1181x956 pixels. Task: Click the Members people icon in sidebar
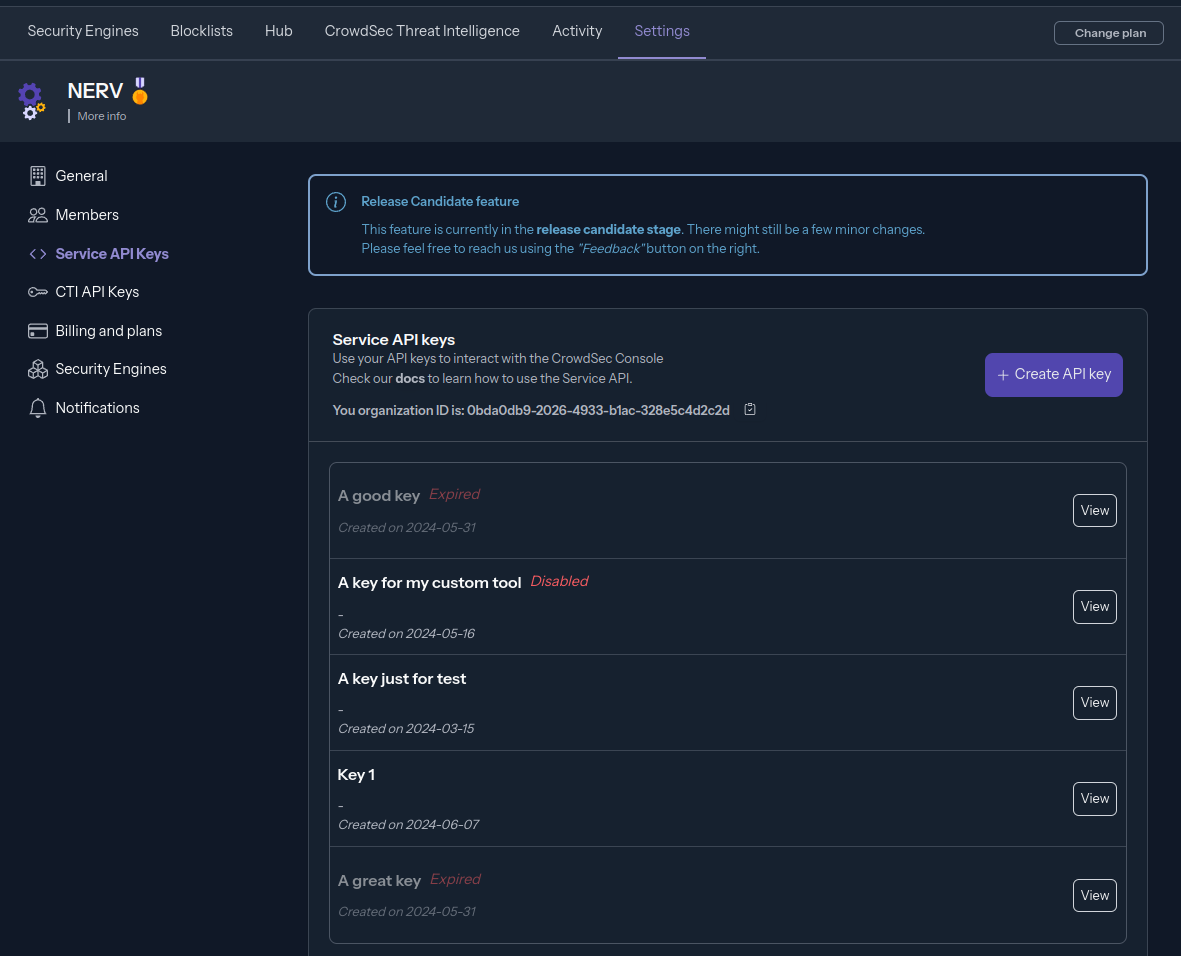coord(38,214)
